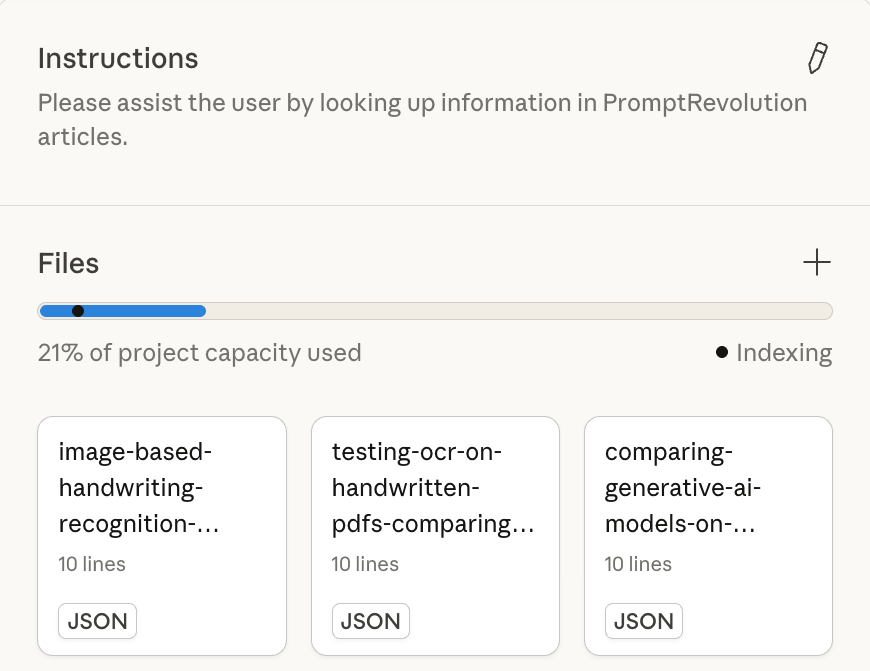This screenshot has width=870, height=671.
Task: Click the Indexing status label
Action: pyautogui.click(x=783, y=353)
